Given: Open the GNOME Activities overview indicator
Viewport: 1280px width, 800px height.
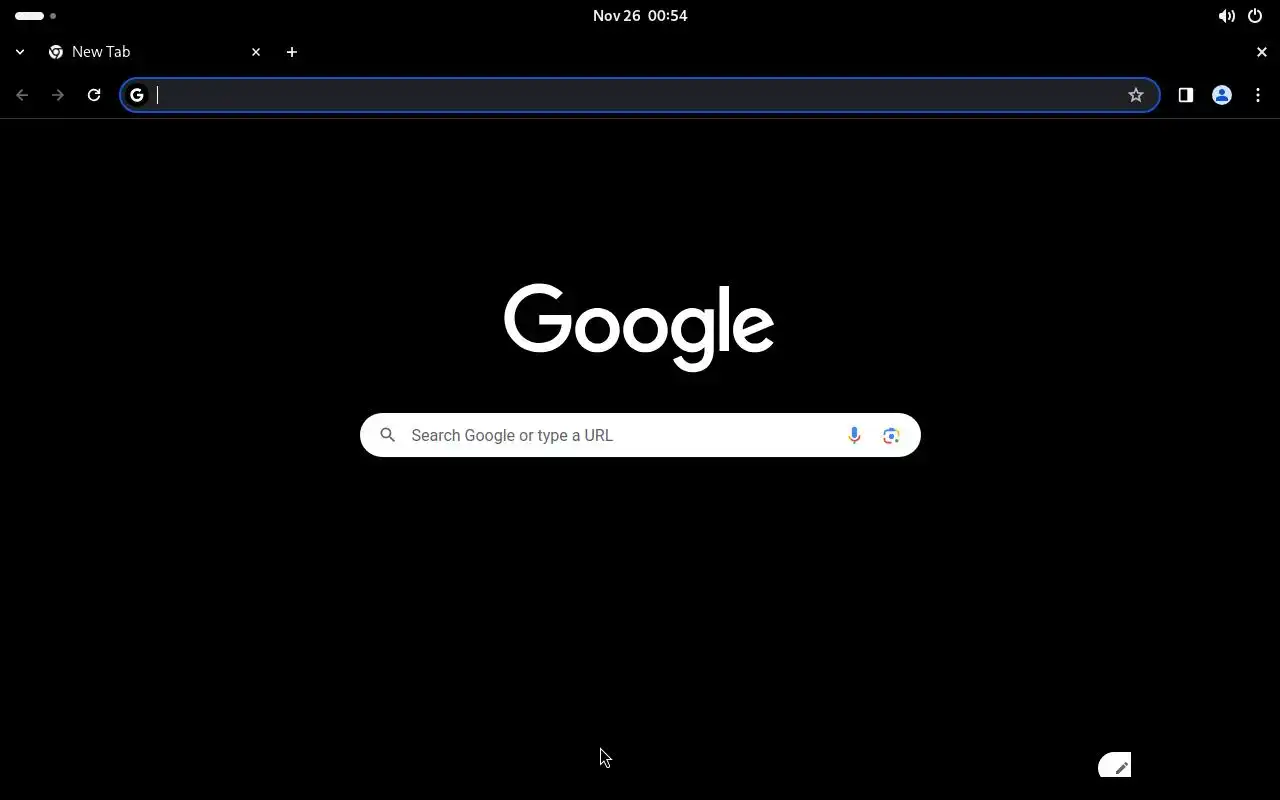Looking at the screenshot, I should coord(36,16).
